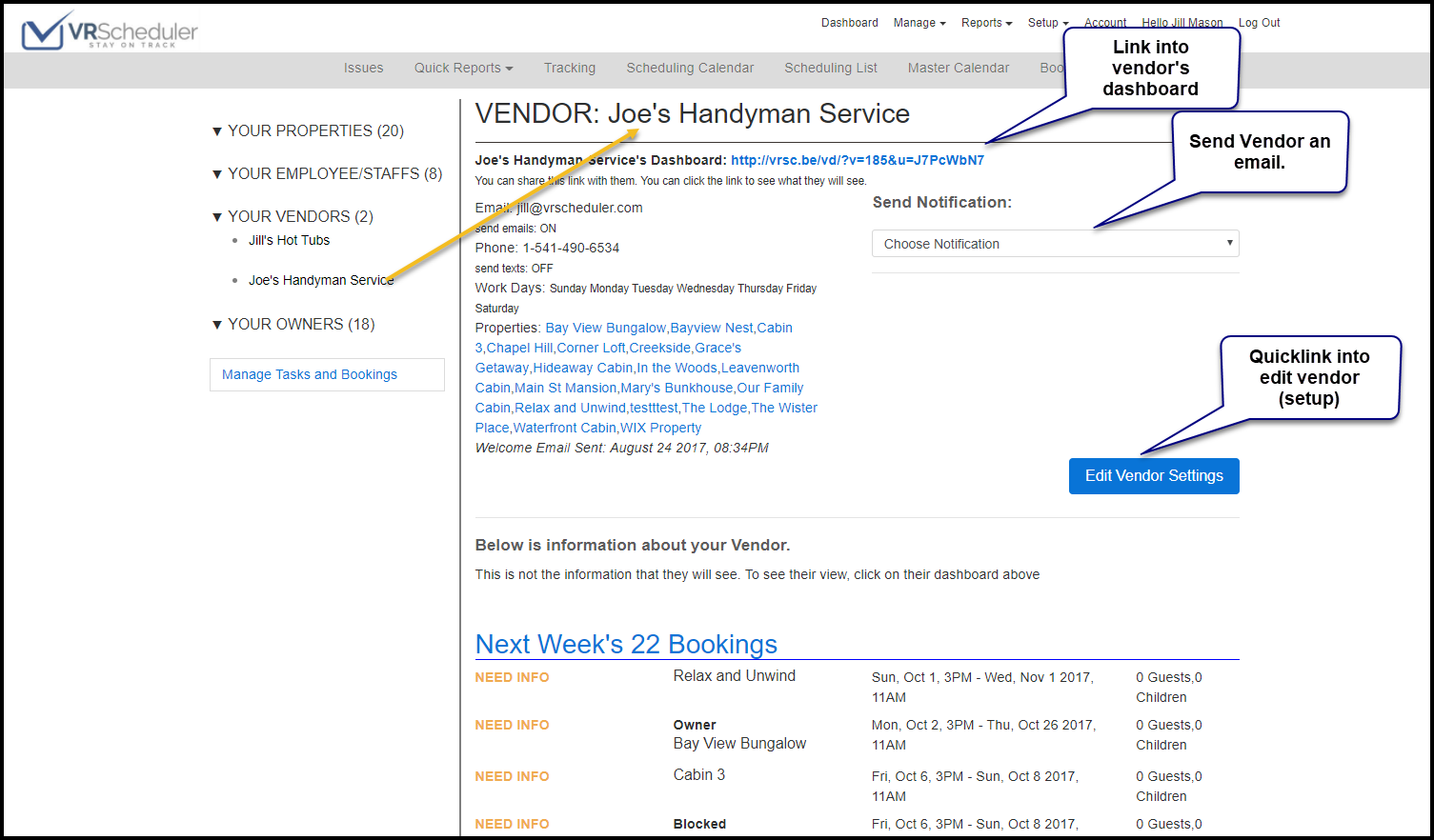Click the Sun, Oct 1 booking date range
Screen dimensions: 1434x840
[982, 688]
